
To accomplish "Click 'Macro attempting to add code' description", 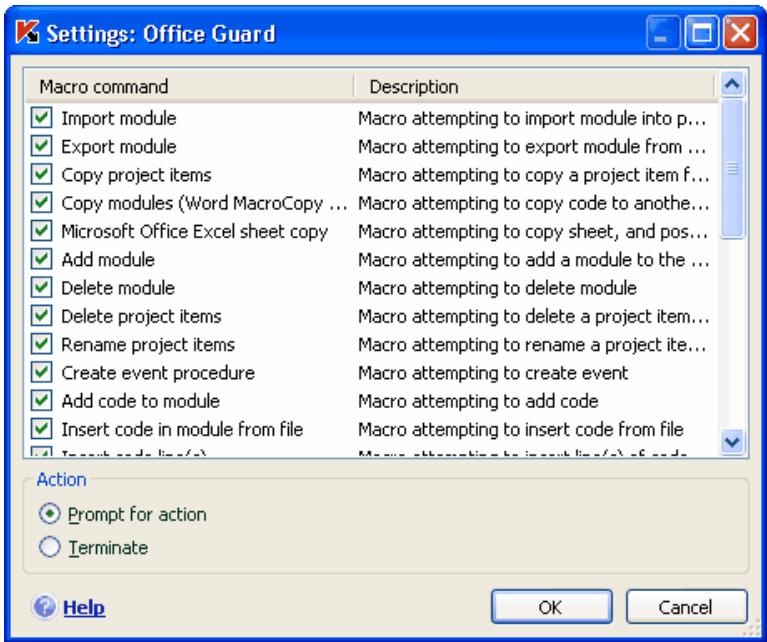I will [478, 402].
